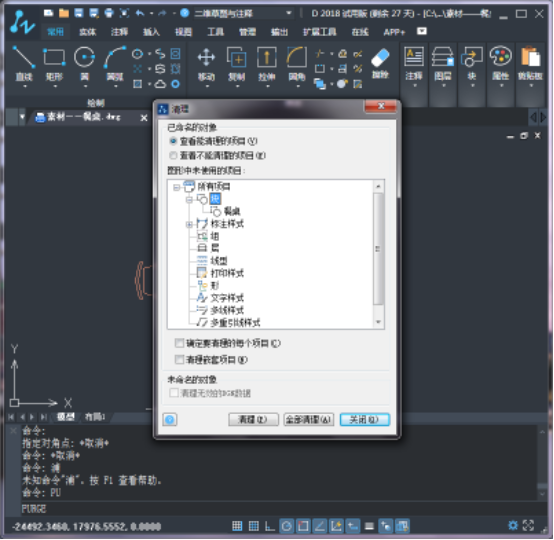Activate the Move (移动) tool

click(x=206, y=64)
